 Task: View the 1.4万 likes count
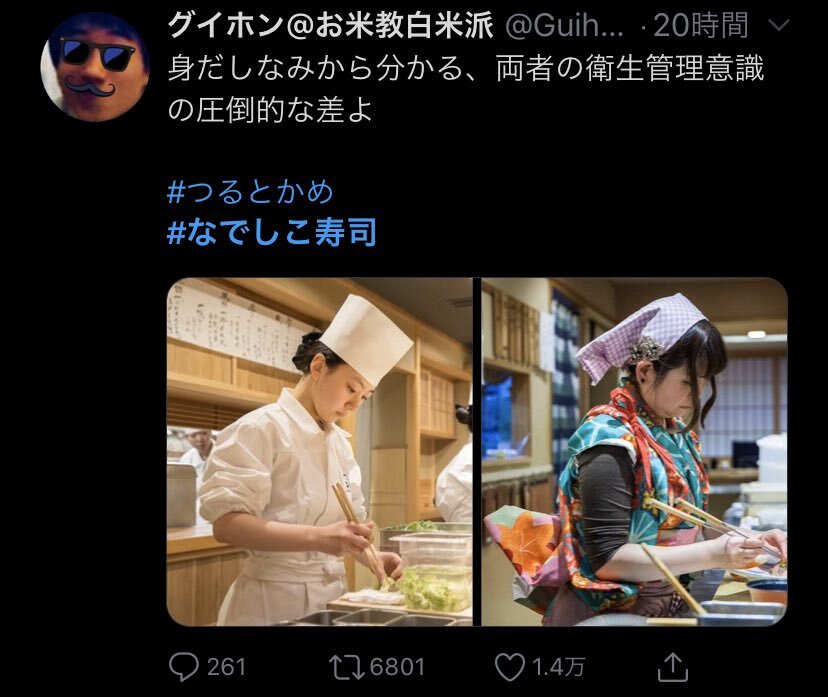(558, 667)
